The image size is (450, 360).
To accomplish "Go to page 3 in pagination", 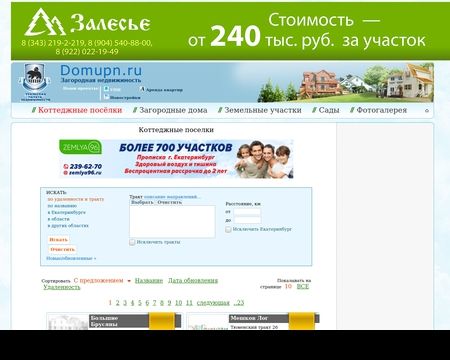I will pyautogui.click(x=125, y=303).
